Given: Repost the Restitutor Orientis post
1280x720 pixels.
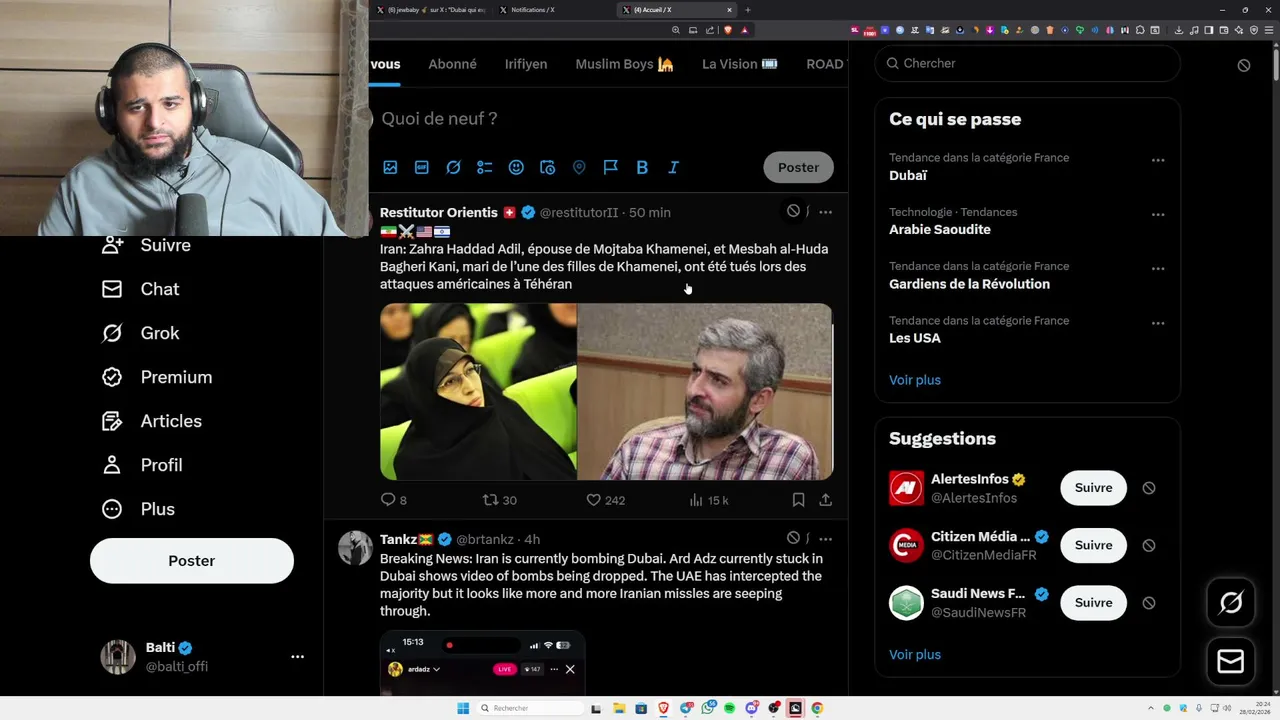Looking at the screenshot, I should coord(499,500).
